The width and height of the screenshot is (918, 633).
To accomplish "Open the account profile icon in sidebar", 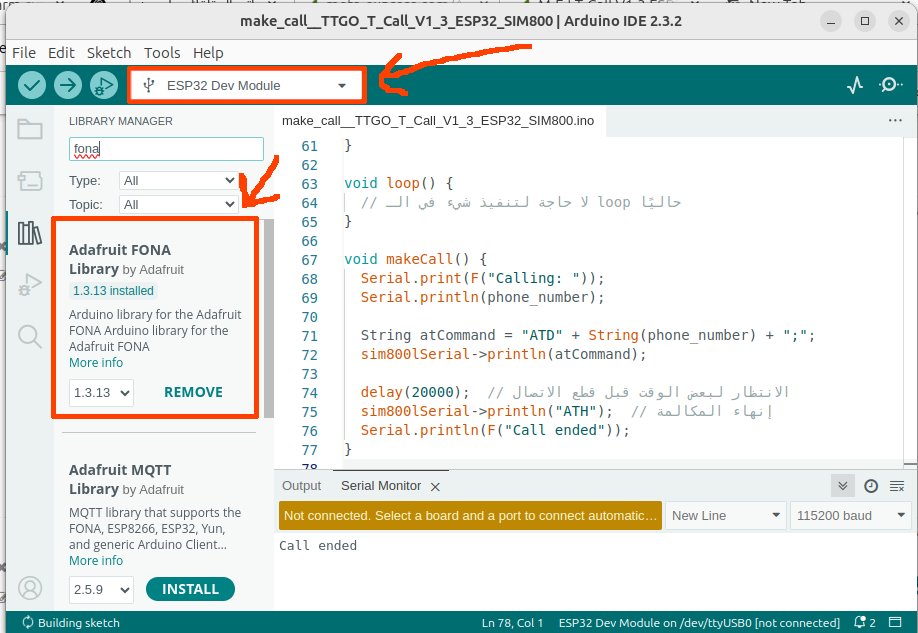I will [30, 587].
